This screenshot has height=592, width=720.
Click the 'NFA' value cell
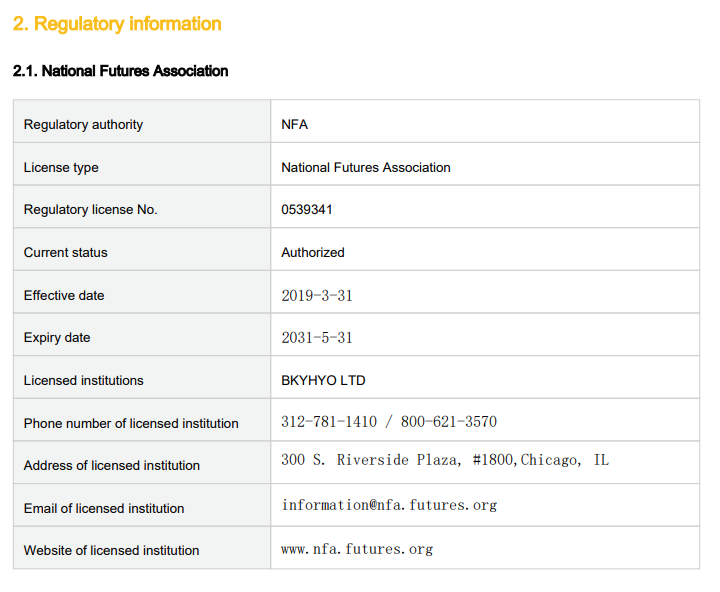pyautogui.click(x=485, y=121)
